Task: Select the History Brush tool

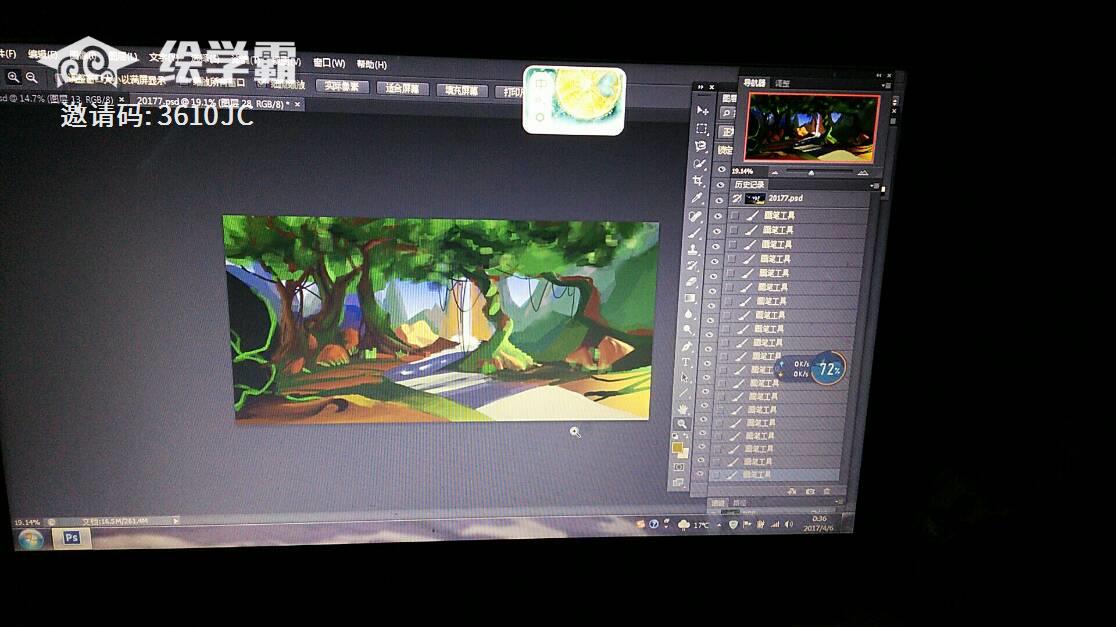Action: (693, 265)
